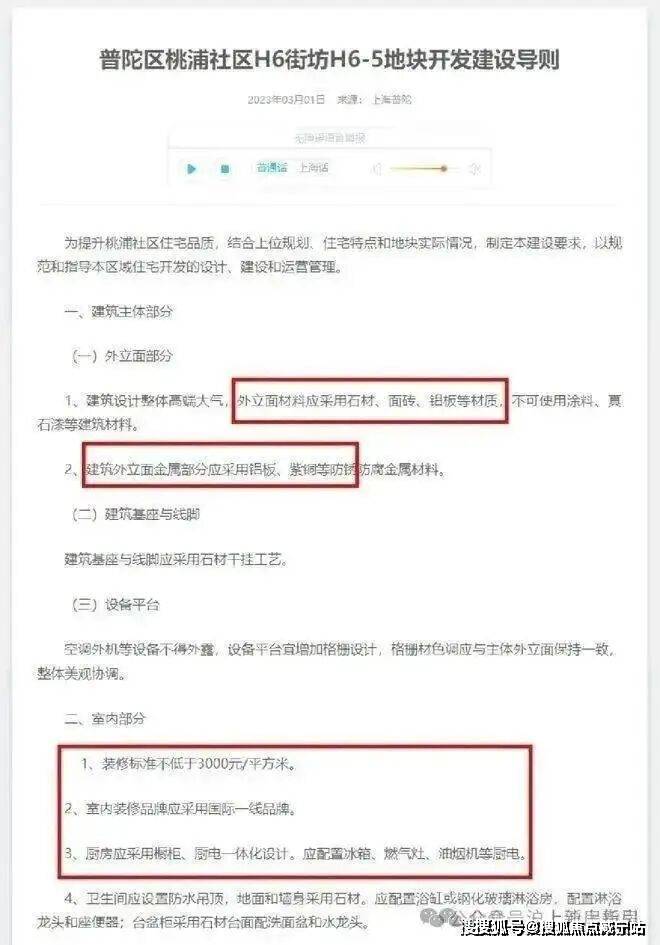
Task: Switch narration to 上海话
Action: (313, 168)
